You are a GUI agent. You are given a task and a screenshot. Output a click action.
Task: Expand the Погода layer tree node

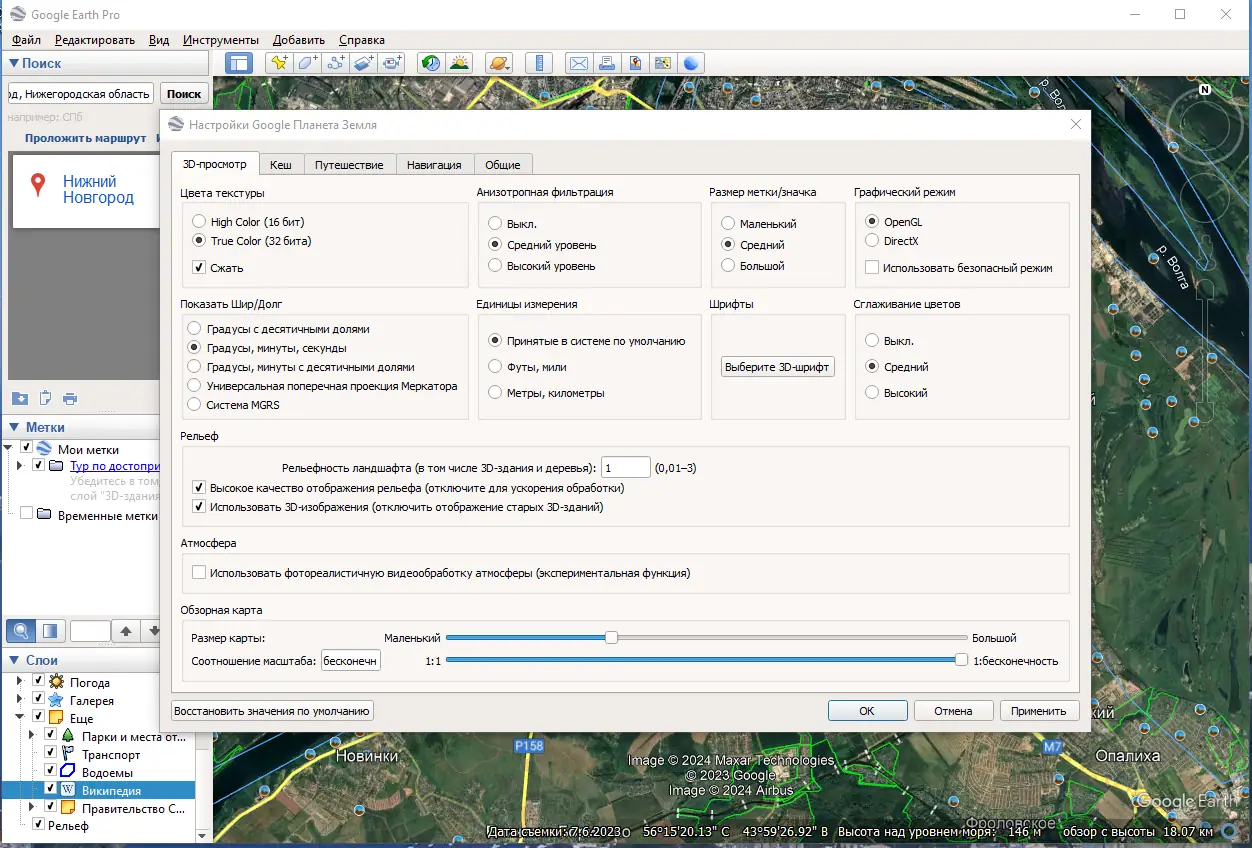(x=20, y=682)
